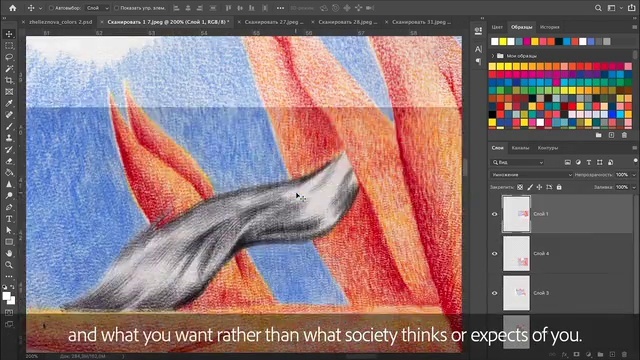Hide layer Слой 1 with its eye icon
This screenshot has height=360, width=640.
pos(495,214)
